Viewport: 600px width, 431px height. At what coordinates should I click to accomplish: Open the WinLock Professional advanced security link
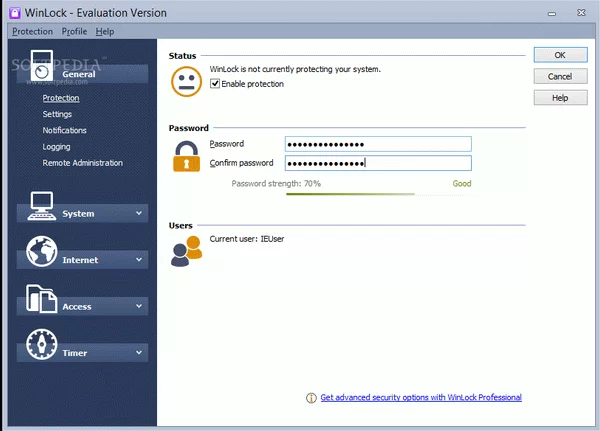pyautogui.click(x=420, y=398)
